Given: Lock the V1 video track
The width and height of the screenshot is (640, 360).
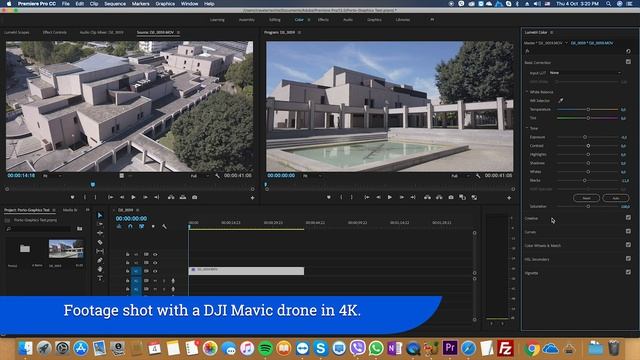Looking at the screenshot, I should 127,271.
